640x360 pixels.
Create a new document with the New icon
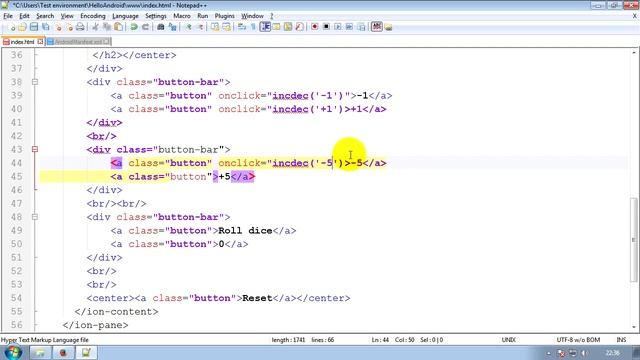(x=12, y=27)
